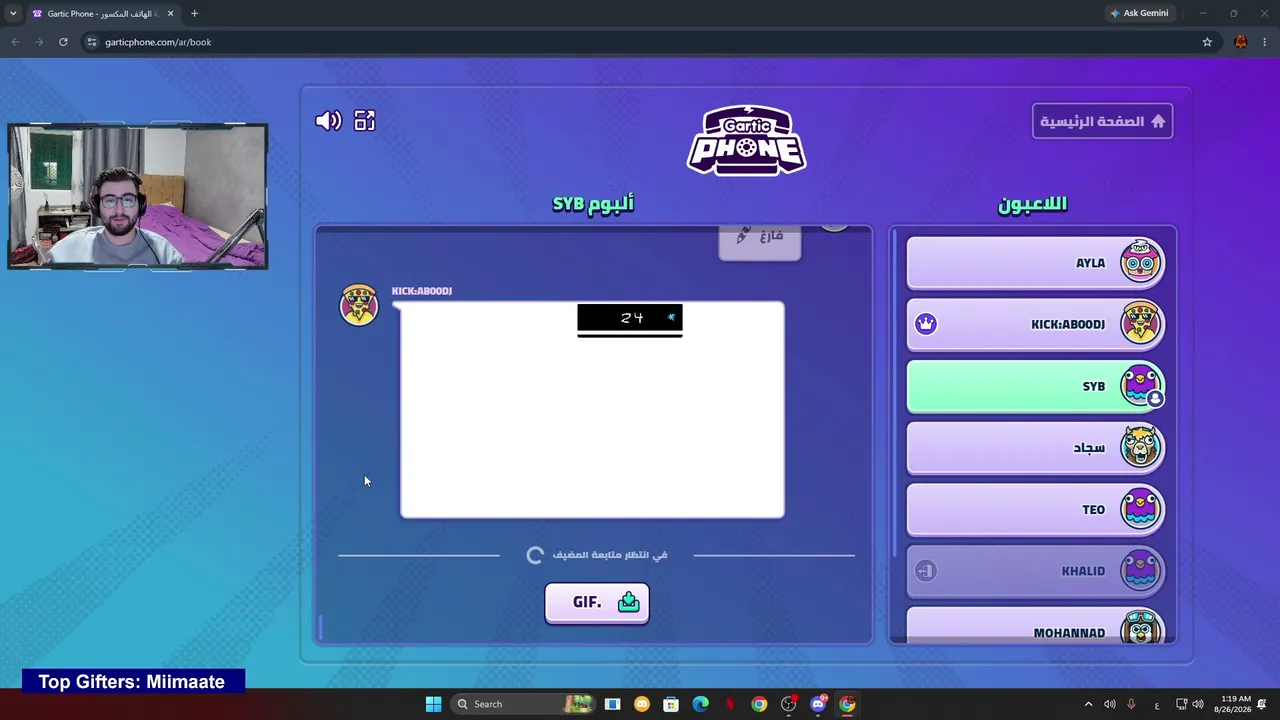1280x720 pixels.
Task: Select player MOHANNAD in the players list
Action: coord(1036,627)
